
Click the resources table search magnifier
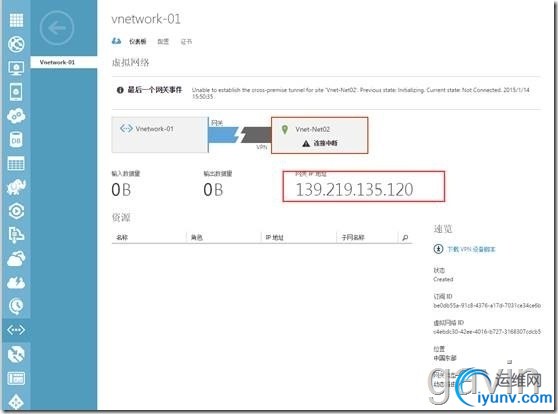click(405, 237)
